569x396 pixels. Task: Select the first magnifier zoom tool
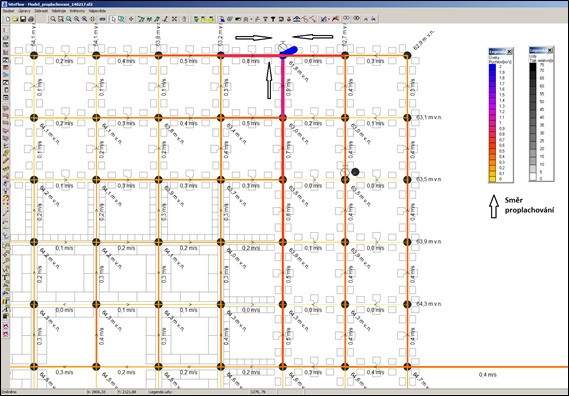pos(53,19)
